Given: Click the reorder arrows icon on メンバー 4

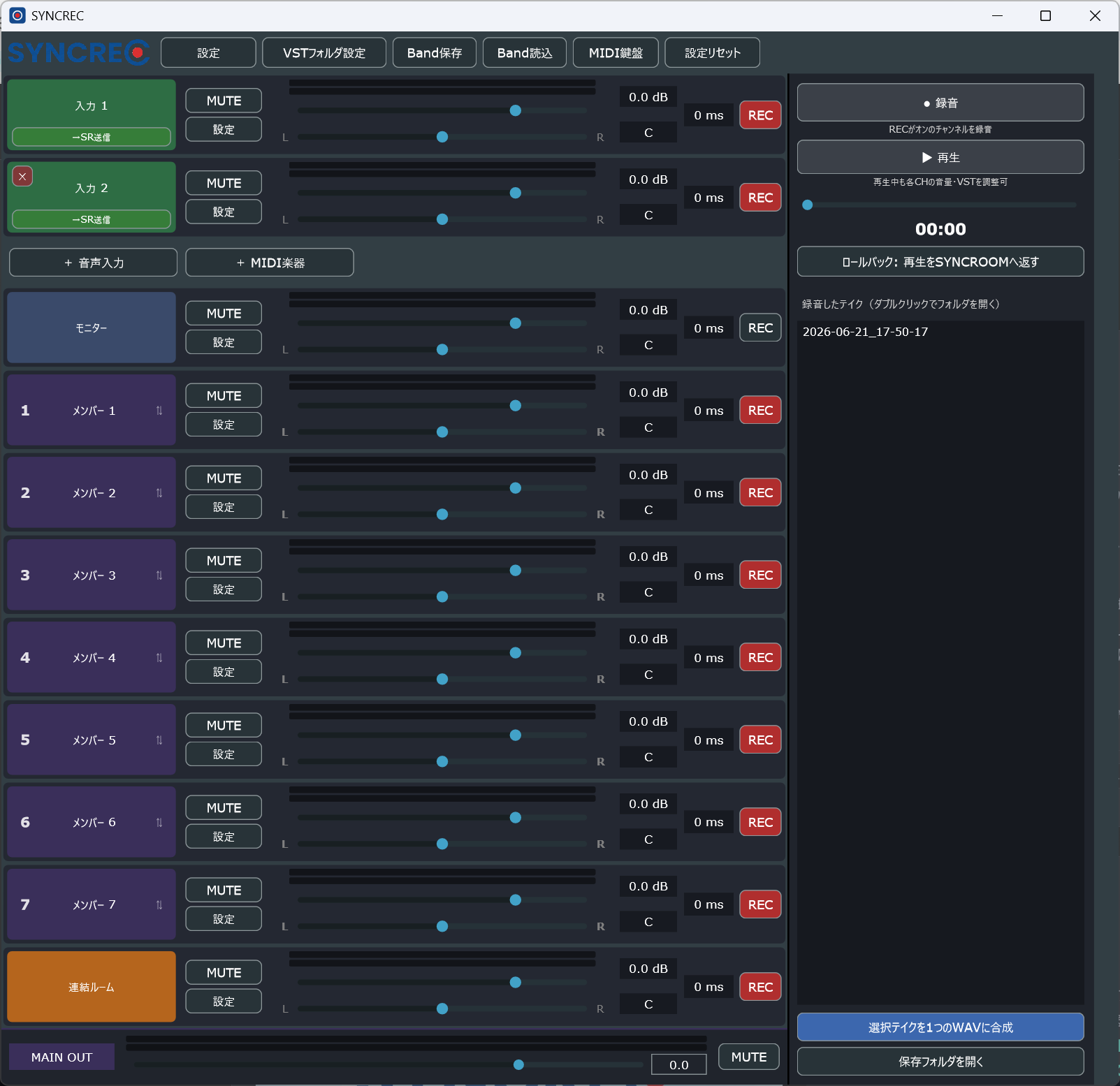Looking at the screenshot, I should point(159,658).
